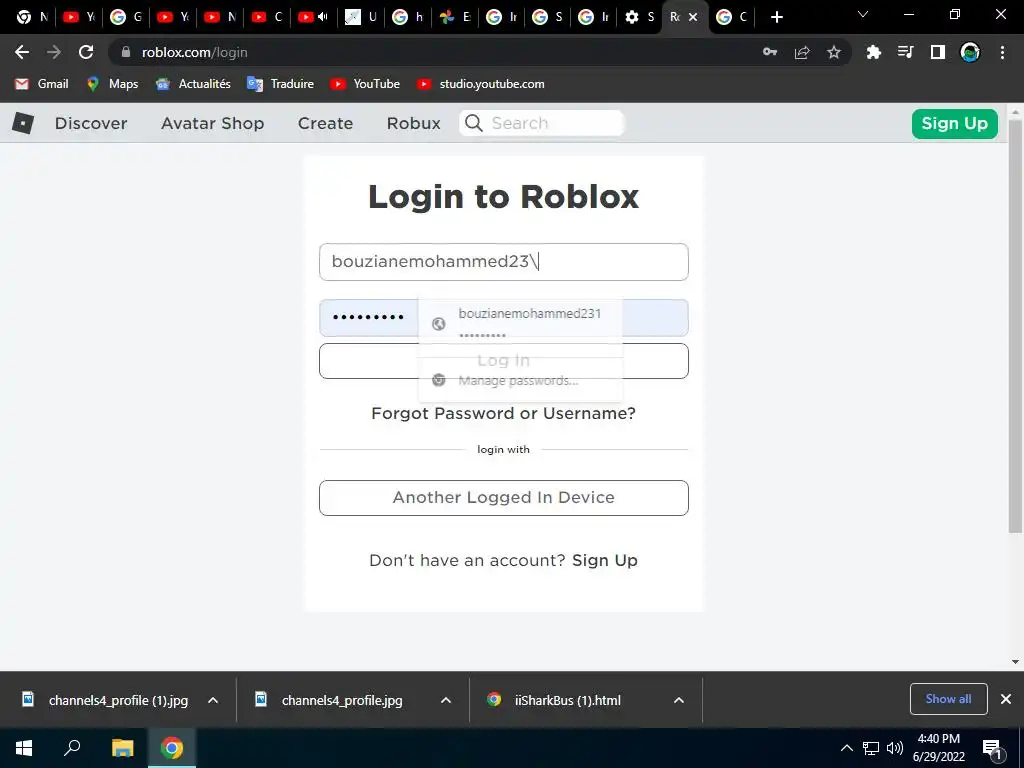
Task: Open the volume control in system tray
Action: [x=895, y=748]
